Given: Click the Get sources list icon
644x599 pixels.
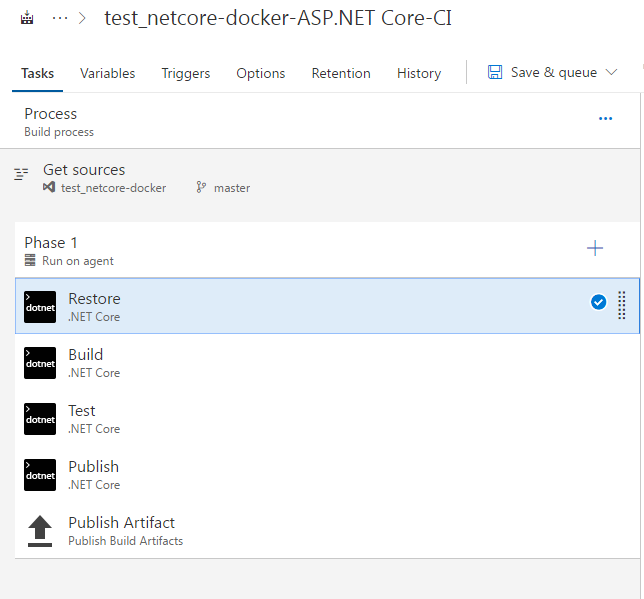Looking at the screenshot, I should 21,174.
